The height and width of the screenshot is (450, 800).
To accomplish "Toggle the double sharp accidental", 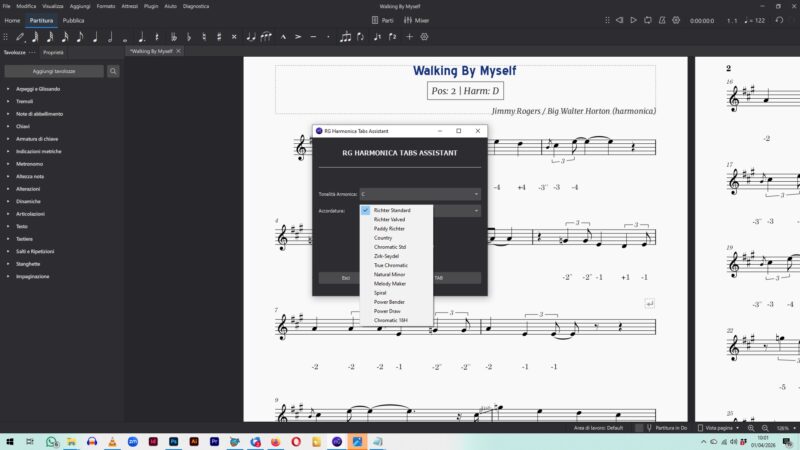I will pos(234,37).
